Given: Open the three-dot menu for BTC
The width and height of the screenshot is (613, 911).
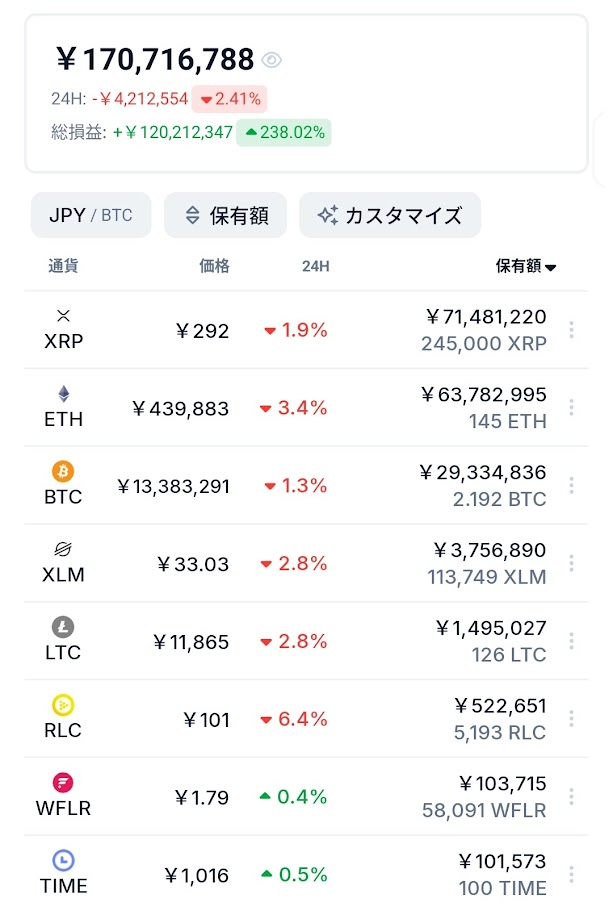Looking at the screenshot, I should 571,485.
